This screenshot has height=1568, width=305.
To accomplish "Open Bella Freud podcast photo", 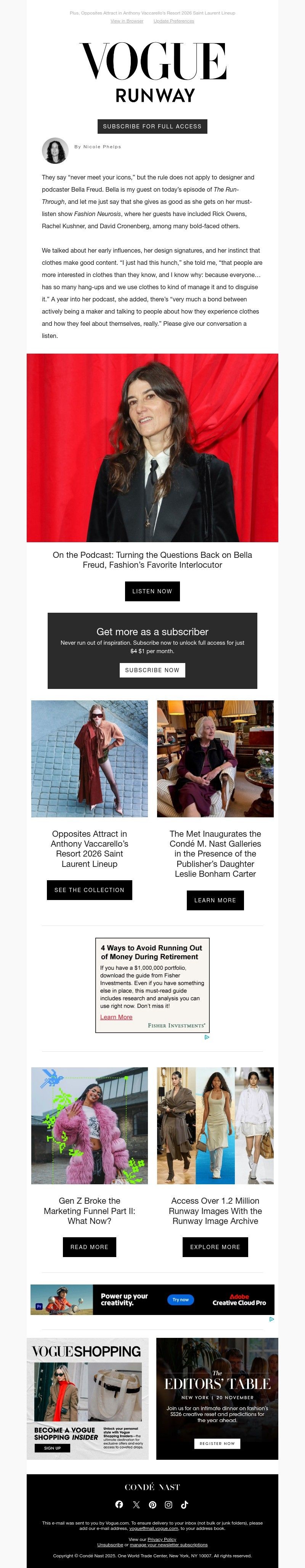I will (152, 447).
